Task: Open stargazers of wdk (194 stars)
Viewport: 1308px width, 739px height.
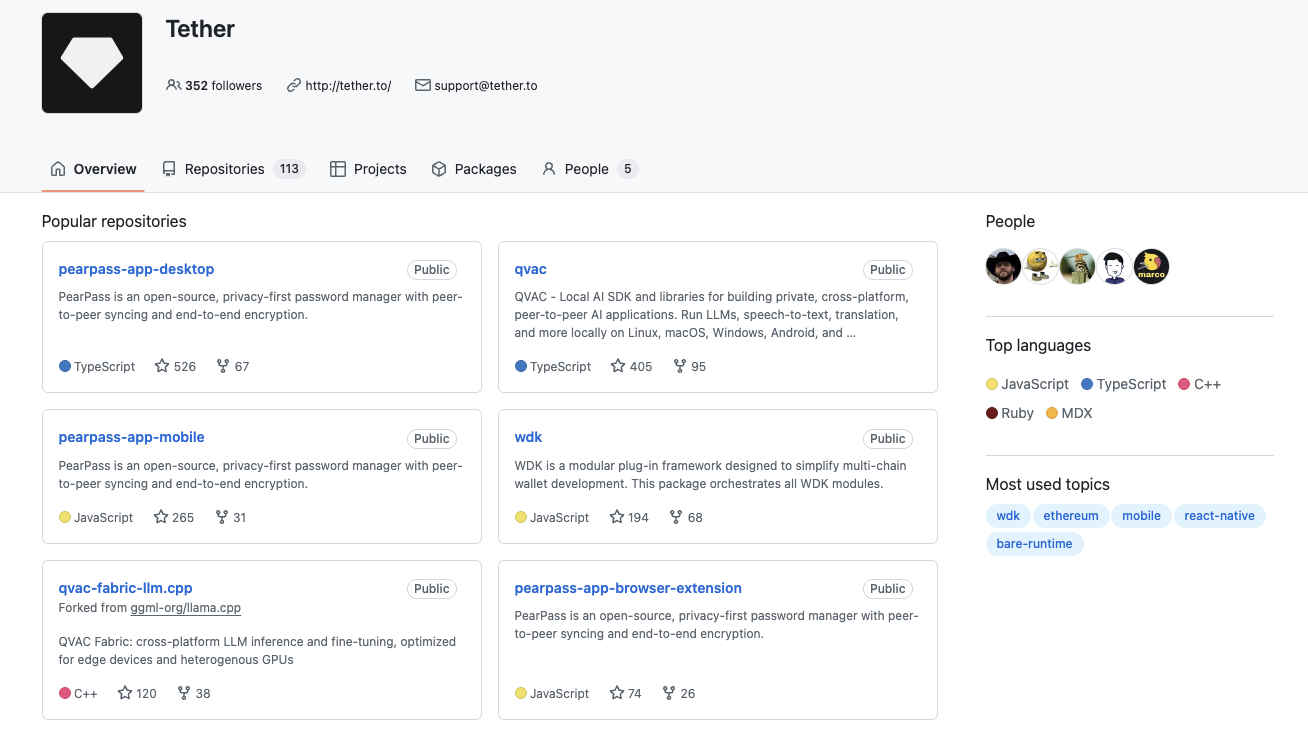Action: pyautogui.click(x=630, y=518)
